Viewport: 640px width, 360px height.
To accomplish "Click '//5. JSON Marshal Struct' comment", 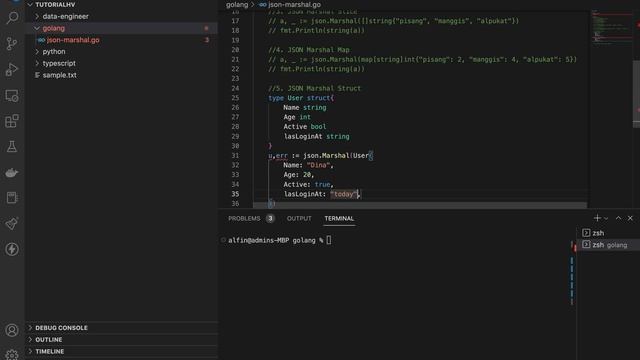I will 315,88.
